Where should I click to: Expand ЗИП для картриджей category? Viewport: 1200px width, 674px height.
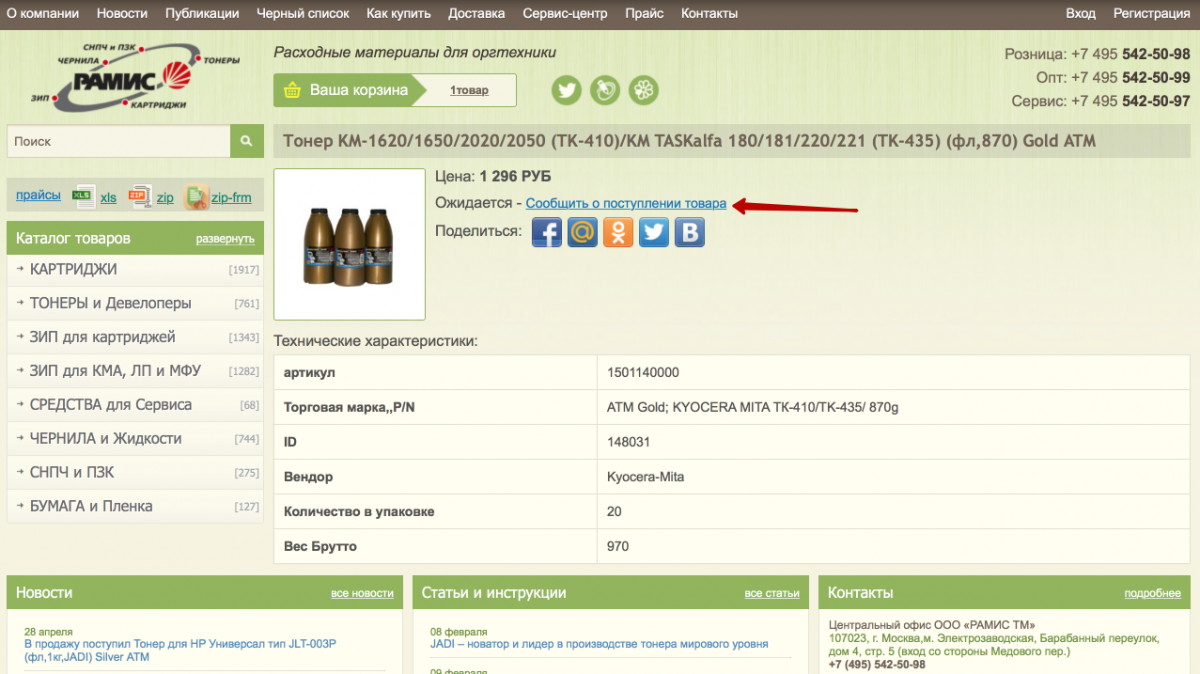click(135, 337)
